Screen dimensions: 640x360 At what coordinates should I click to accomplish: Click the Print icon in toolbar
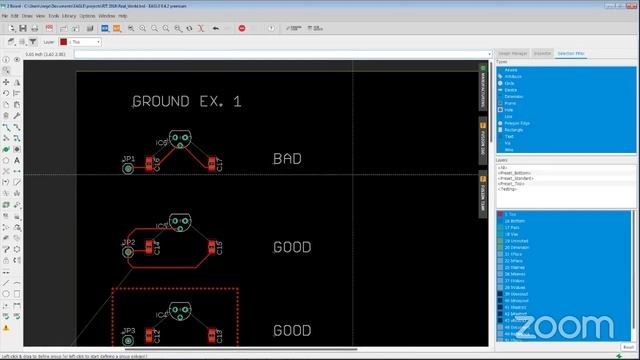[x=35, y=28]
